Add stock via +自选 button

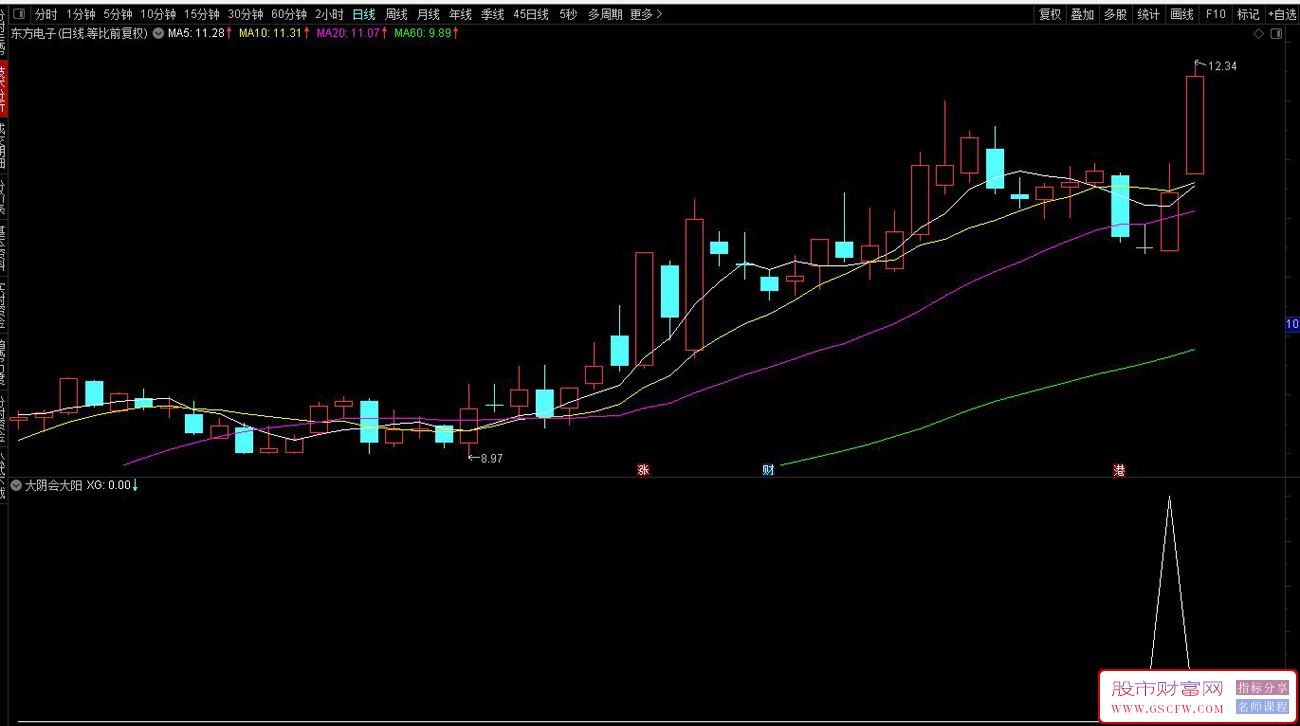[x=1282, y=14]
